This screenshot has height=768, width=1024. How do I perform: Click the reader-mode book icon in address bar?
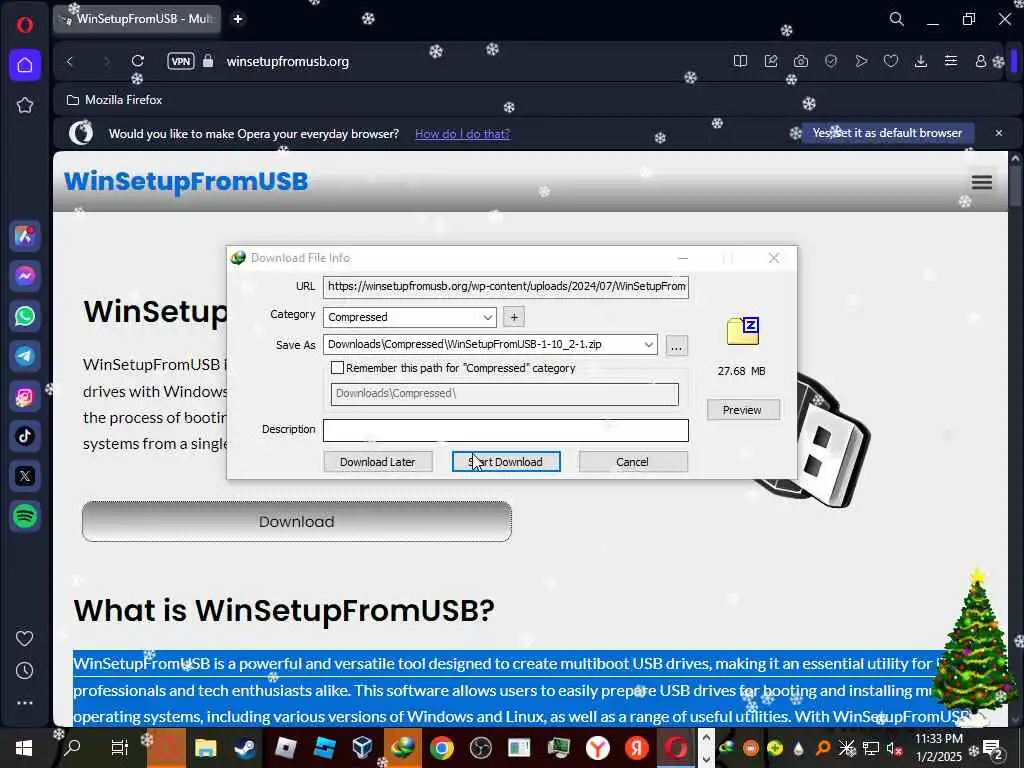[x=740, y=61]
